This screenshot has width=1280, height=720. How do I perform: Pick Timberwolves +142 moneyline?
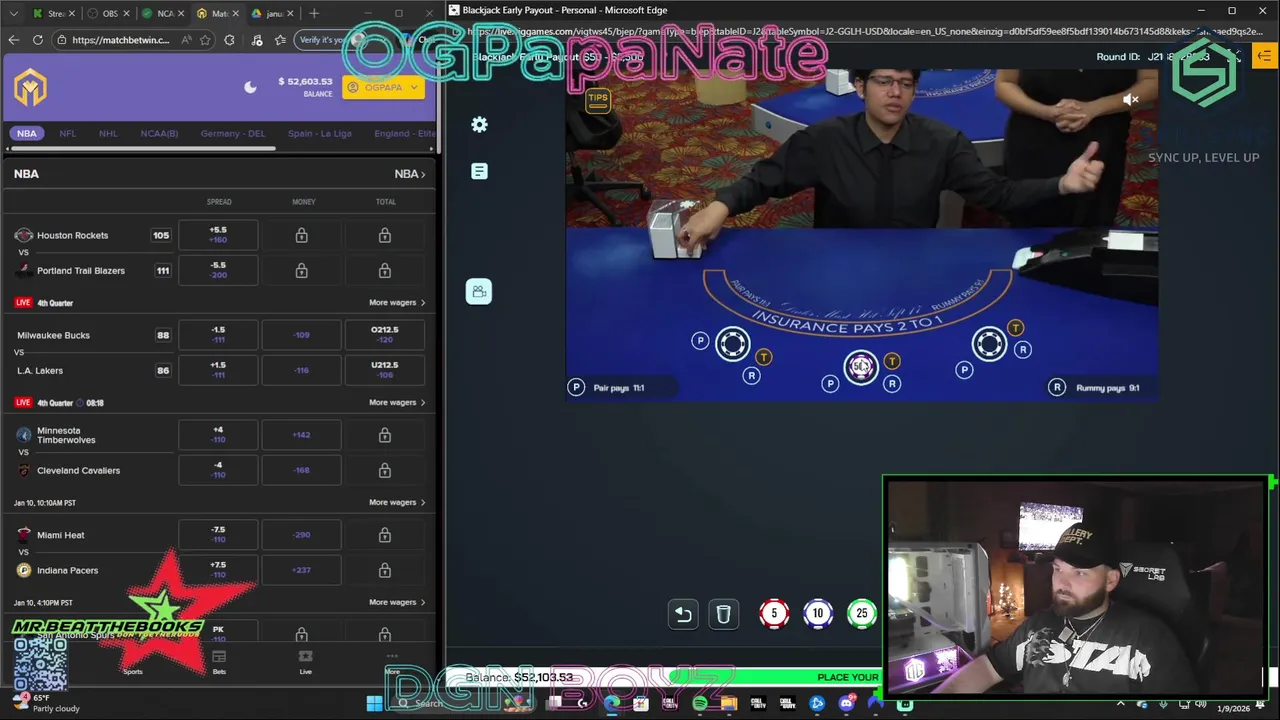pyautogui.click(x=301, y=435)
